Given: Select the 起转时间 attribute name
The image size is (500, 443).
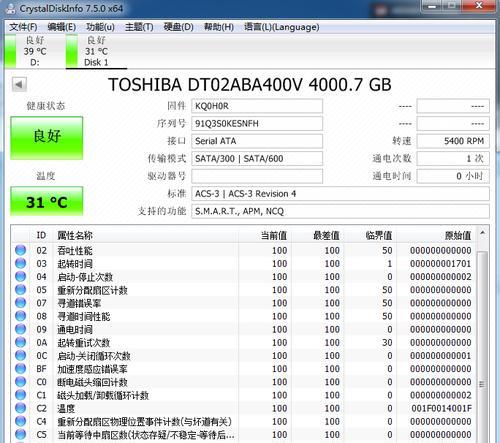Looking at the screenshot, I should tap(75, 264).
